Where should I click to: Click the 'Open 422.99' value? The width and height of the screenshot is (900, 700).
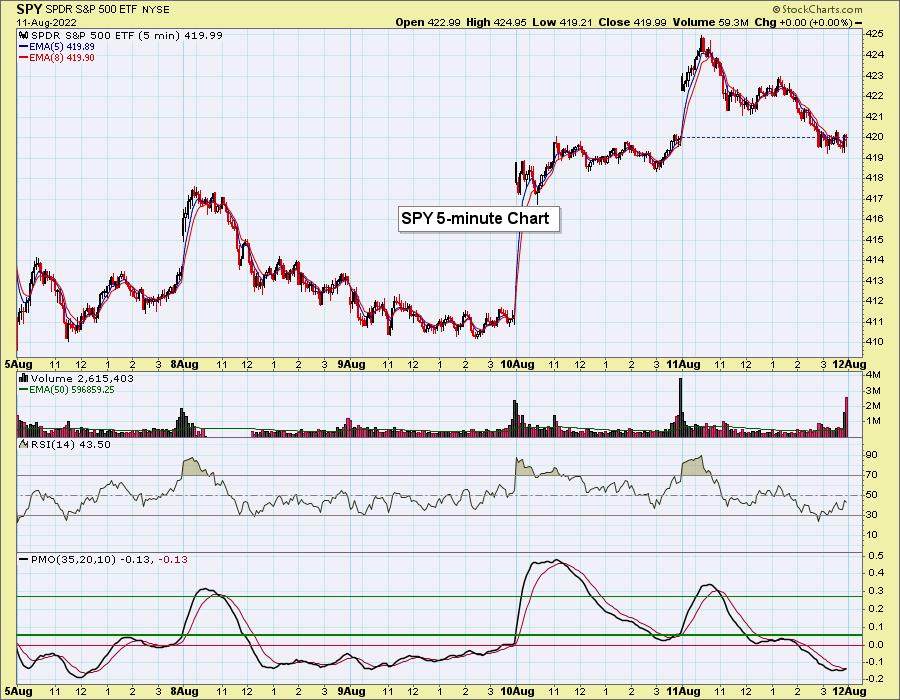(428, 22)
